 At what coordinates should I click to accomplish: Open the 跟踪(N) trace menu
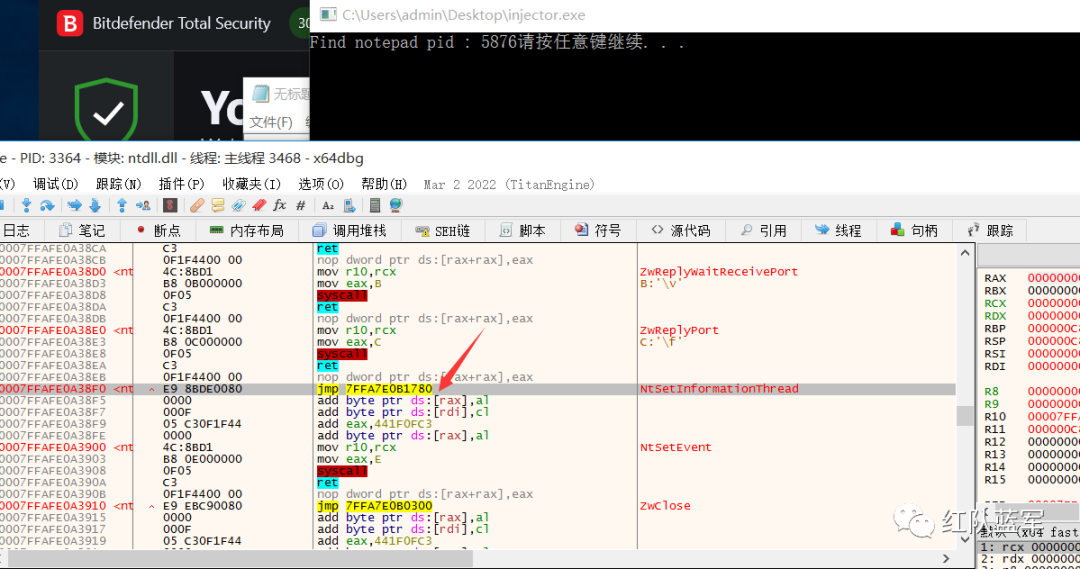point(118,184)
